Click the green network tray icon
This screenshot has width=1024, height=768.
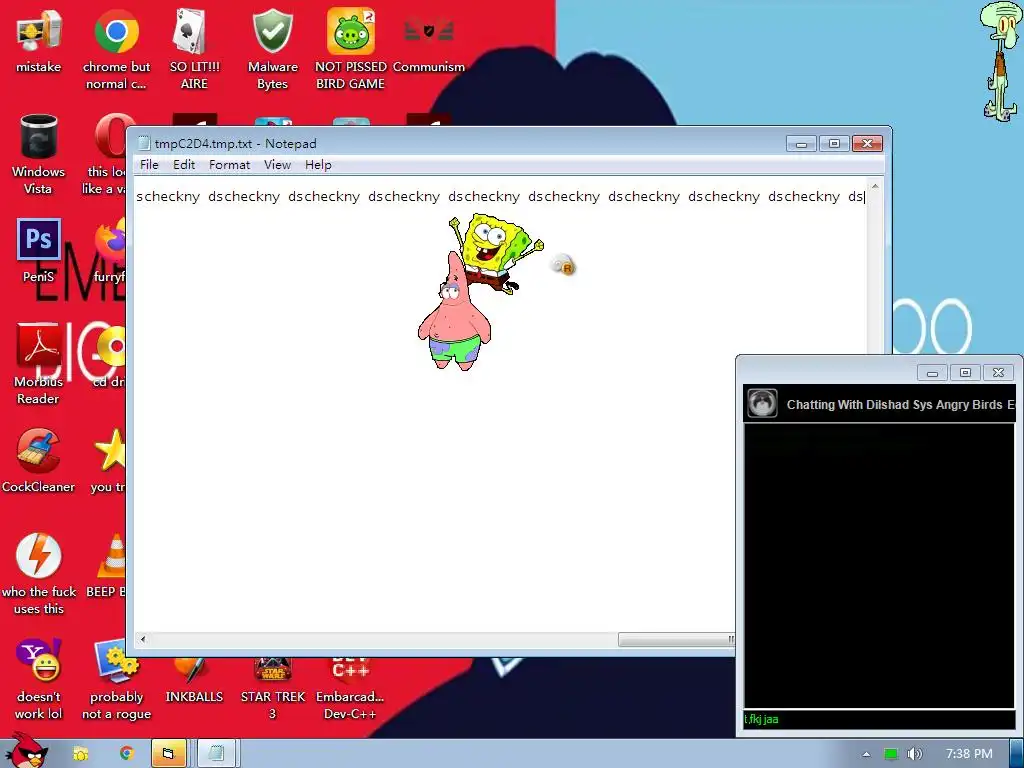[891, 754]
